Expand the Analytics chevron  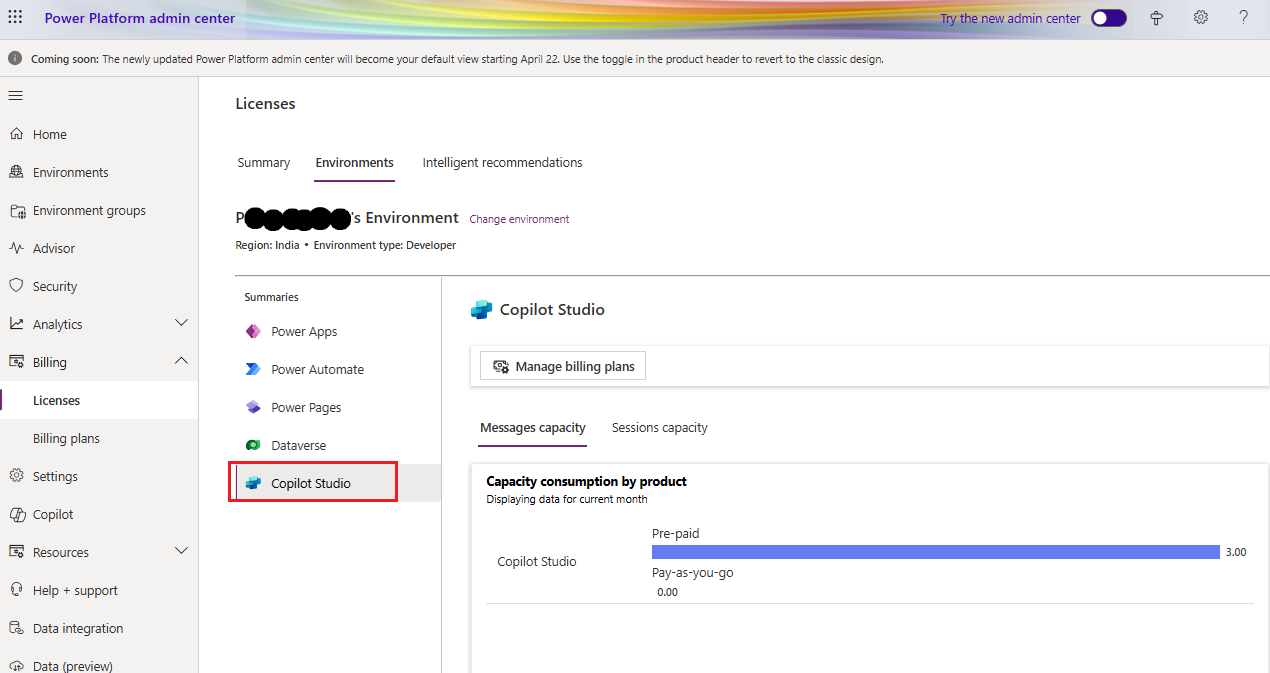point(181,323)
